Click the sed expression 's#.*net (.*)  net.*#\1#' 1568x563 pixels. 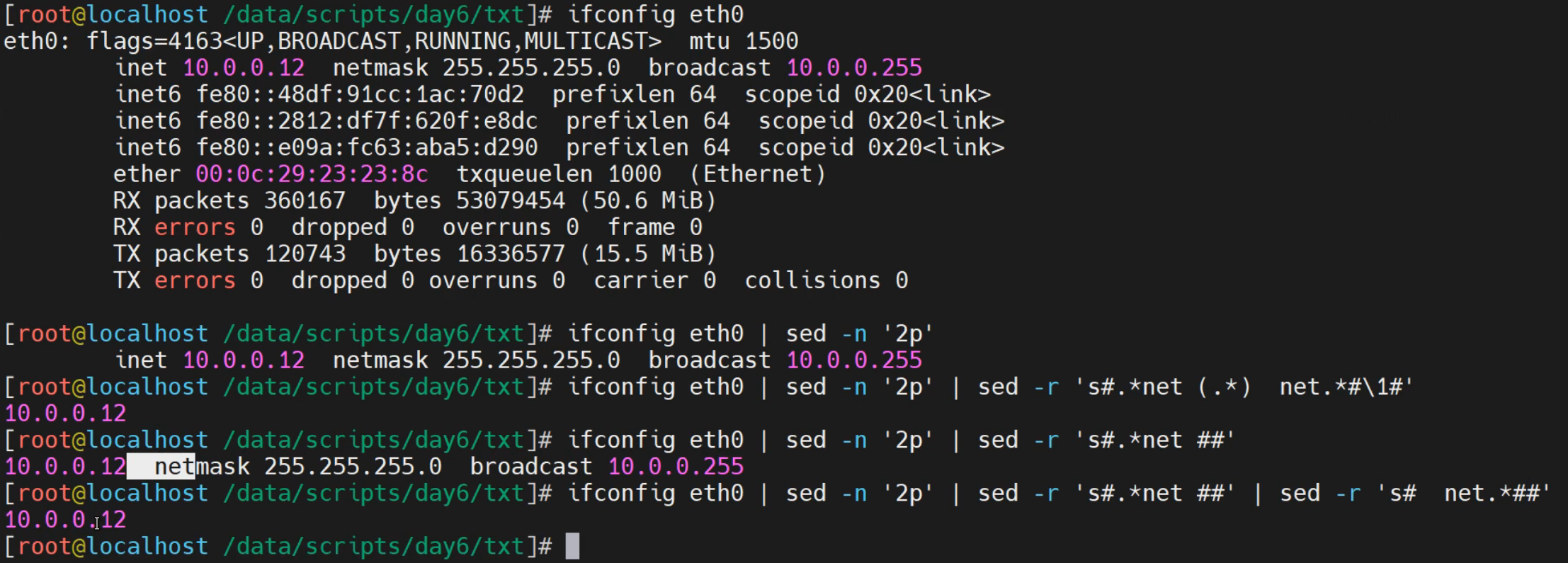(x=1244, y=387)
